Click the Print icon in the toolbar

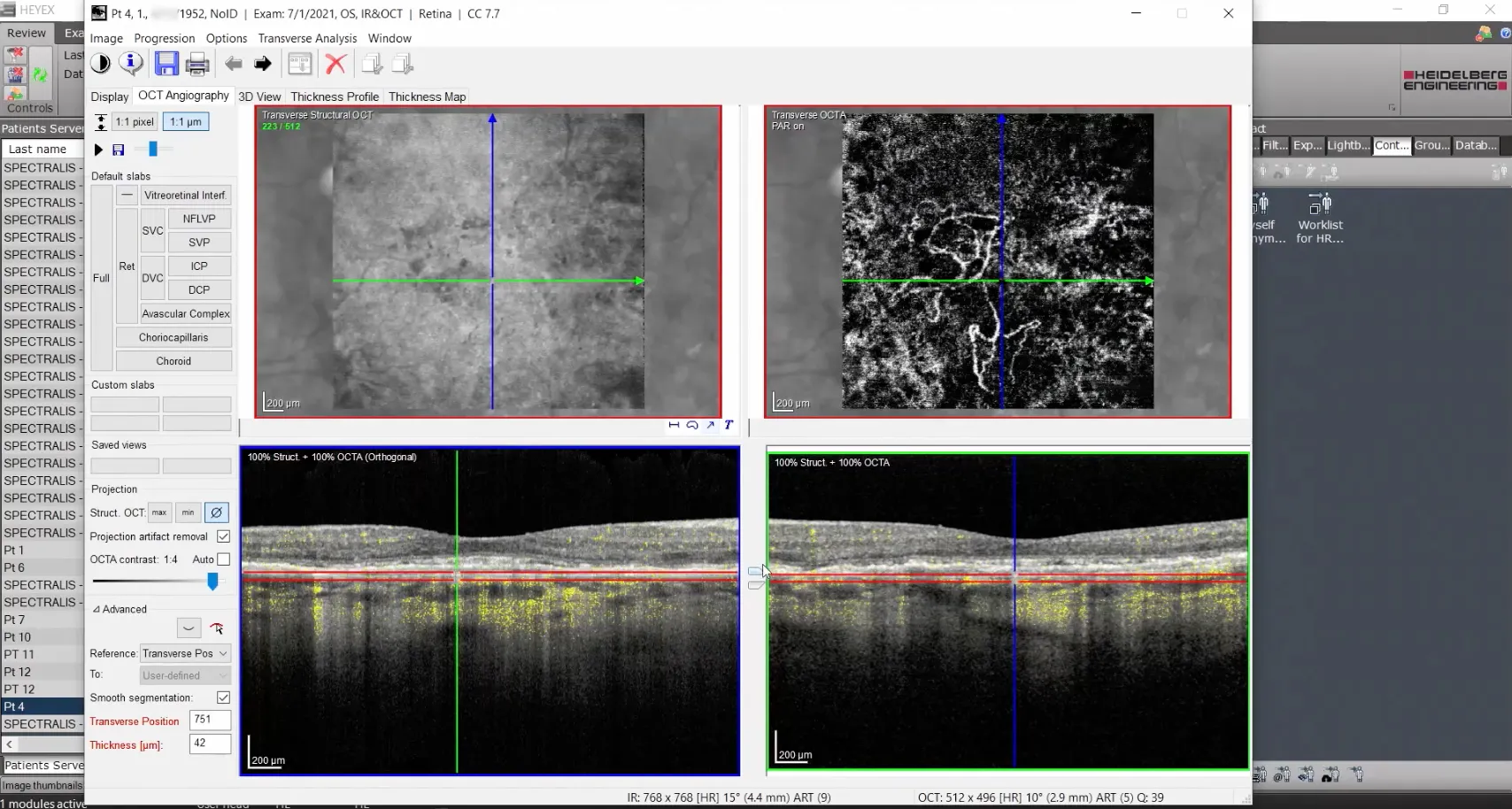click(197, 64)
